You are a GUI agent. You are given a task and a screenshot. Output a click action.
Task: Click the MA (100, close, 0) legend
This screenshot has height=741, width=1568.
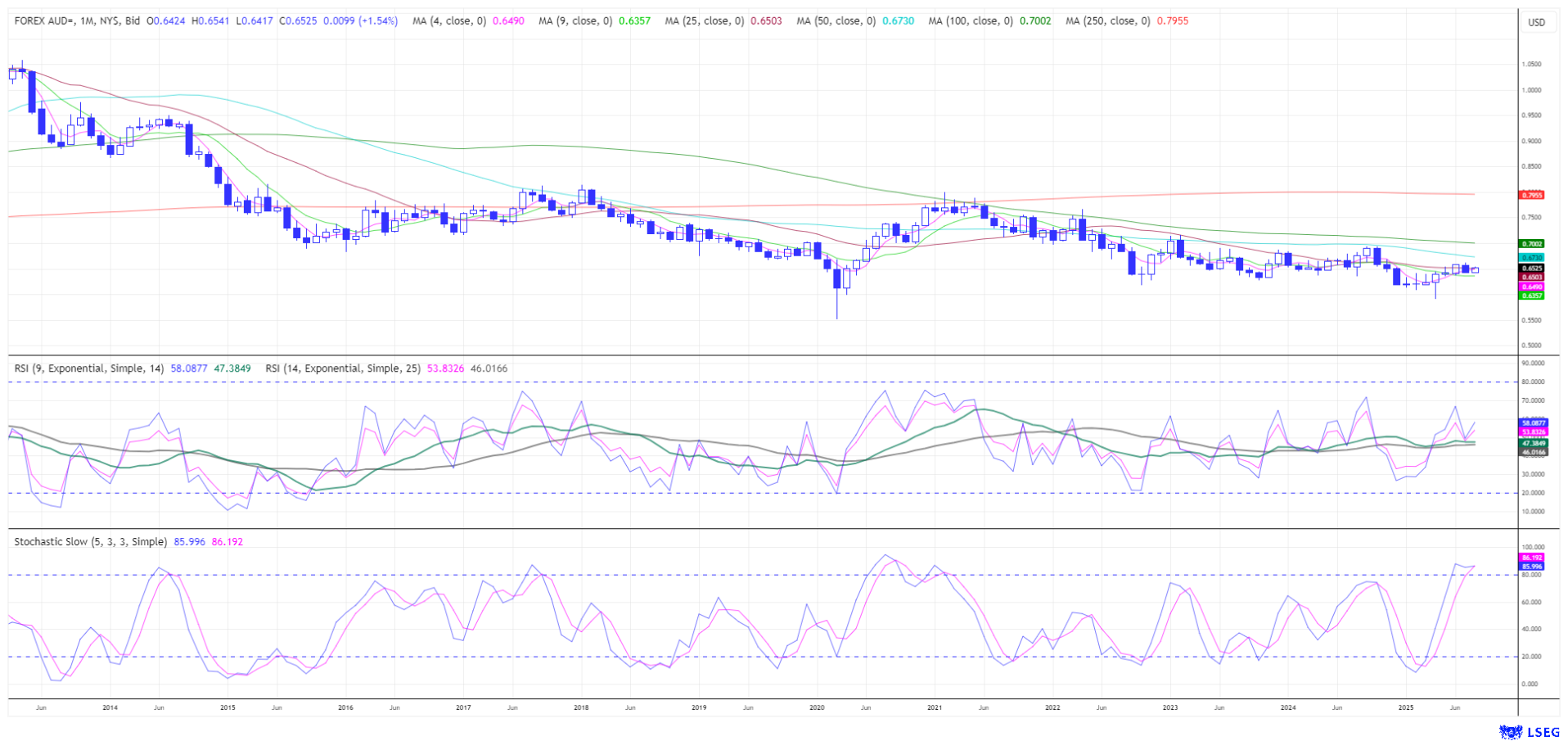(x=971, y=21)
